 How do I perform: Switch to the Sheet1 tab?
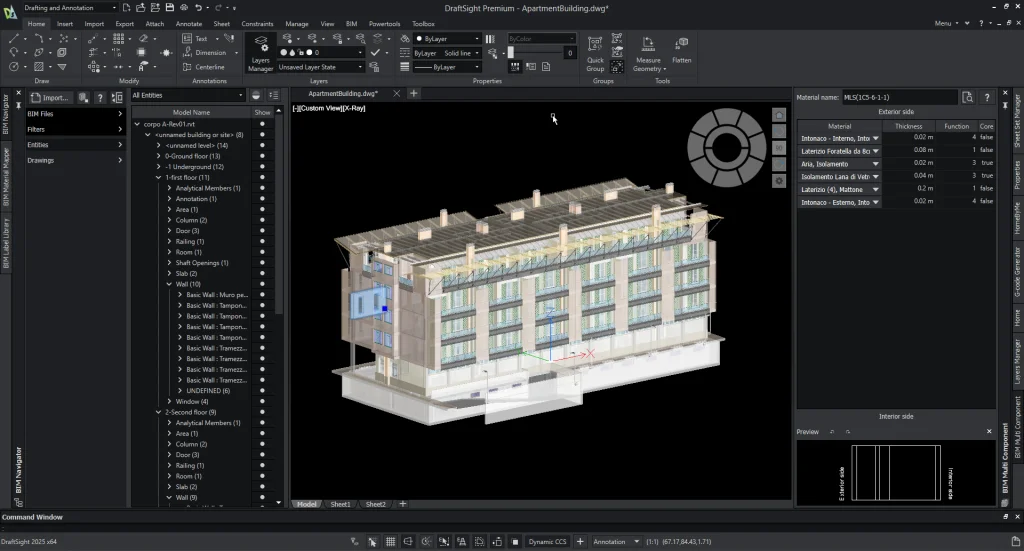[341, 505]
